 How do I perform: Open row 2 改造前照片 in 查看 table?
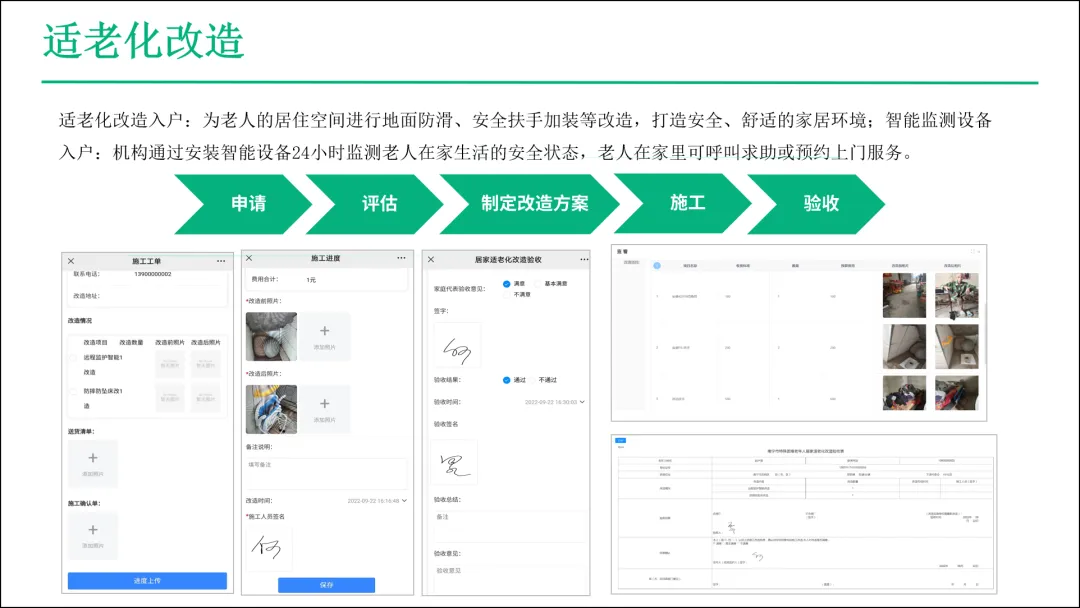(x=904, y=347)
